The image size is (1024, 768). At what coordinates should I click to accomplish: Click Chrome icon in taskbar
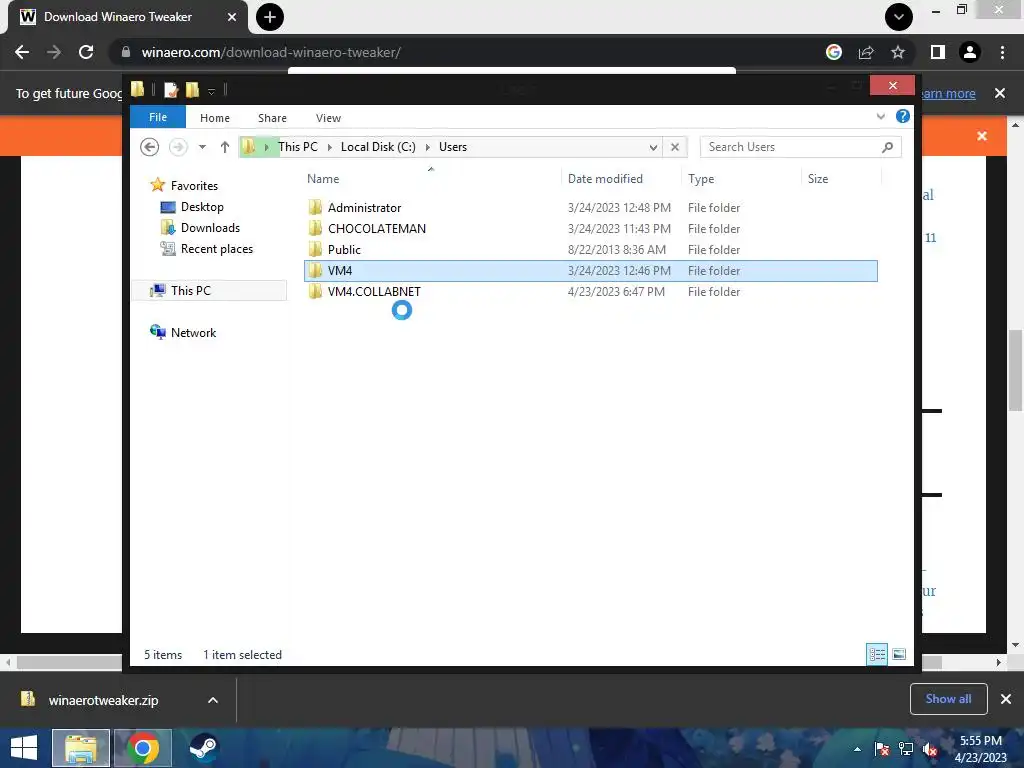[x=143, y=748]
